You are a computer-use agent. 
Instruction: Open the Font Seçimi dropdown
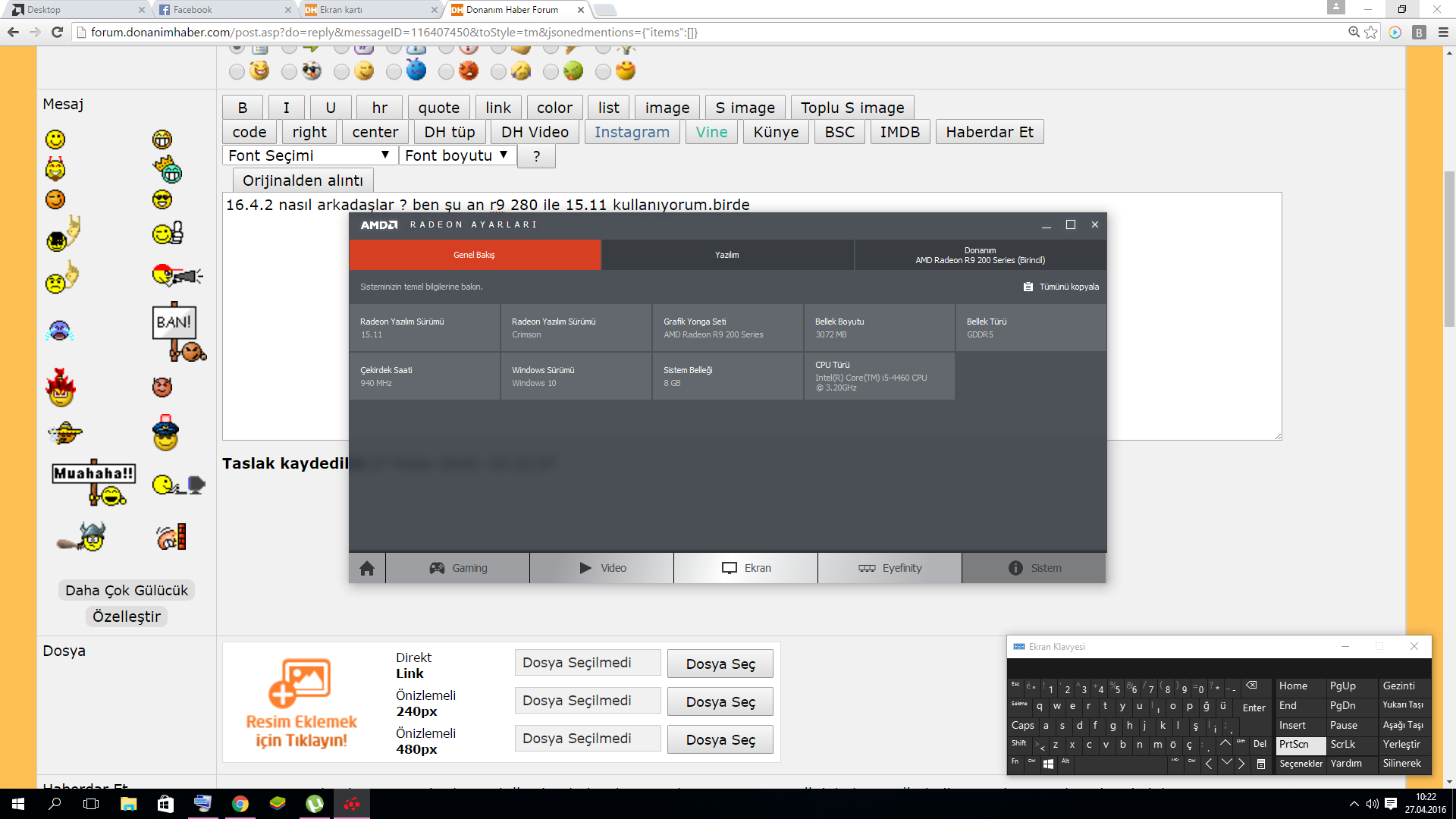pyautogui.click(x=309, y=155)
